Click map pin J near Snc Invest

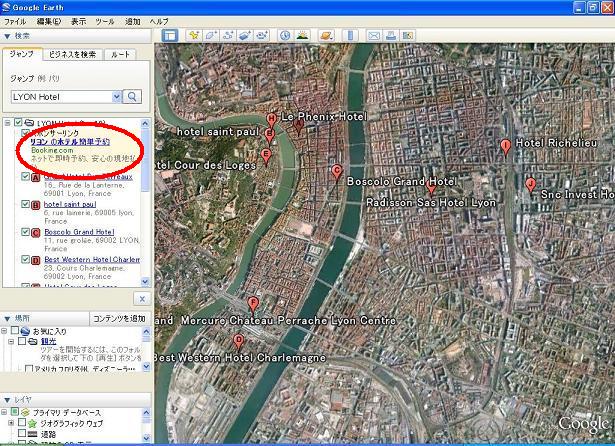pos(530,185)
